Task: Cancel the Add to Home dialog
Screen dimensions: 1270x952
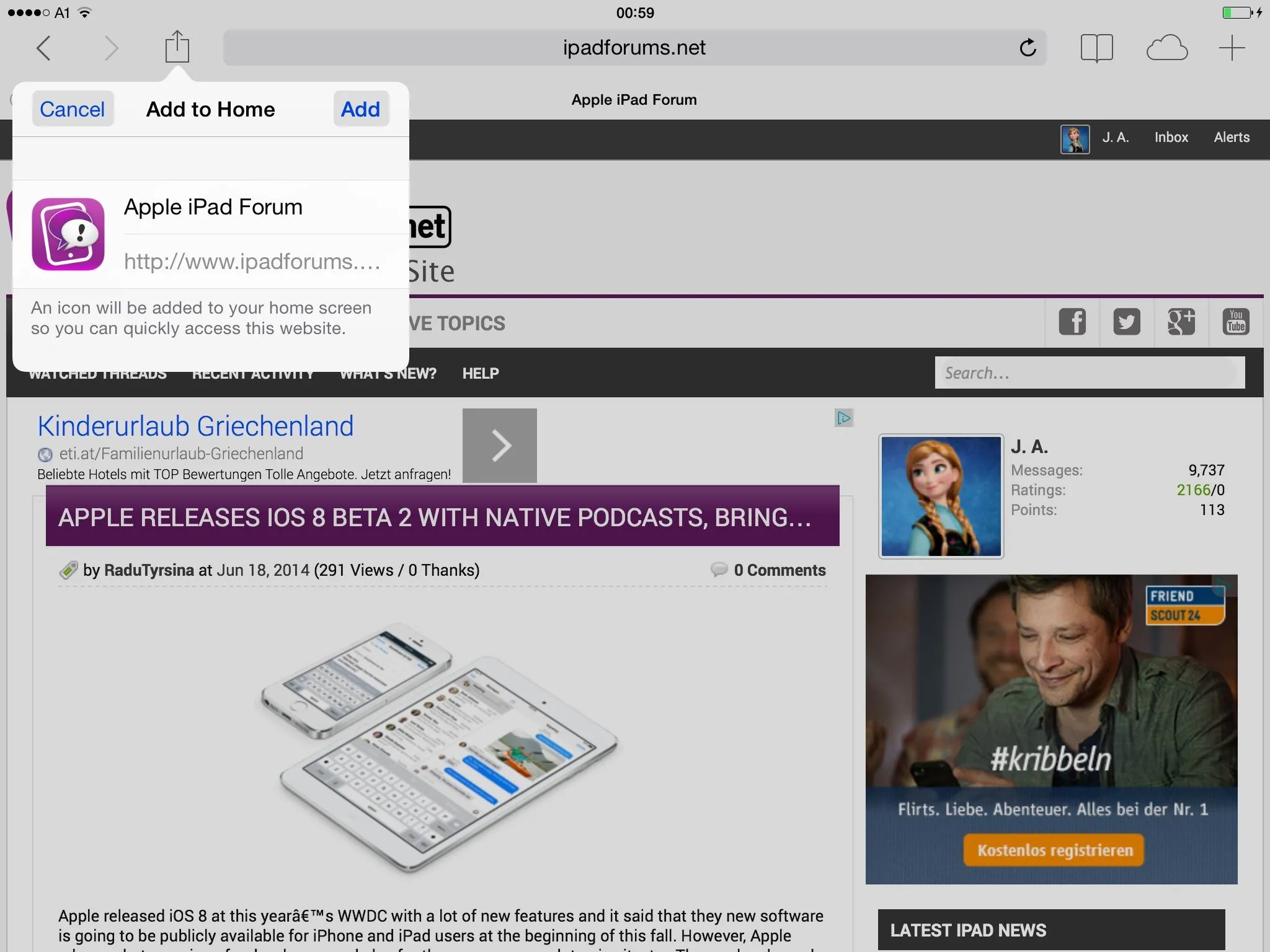Action: coord(73,109)
